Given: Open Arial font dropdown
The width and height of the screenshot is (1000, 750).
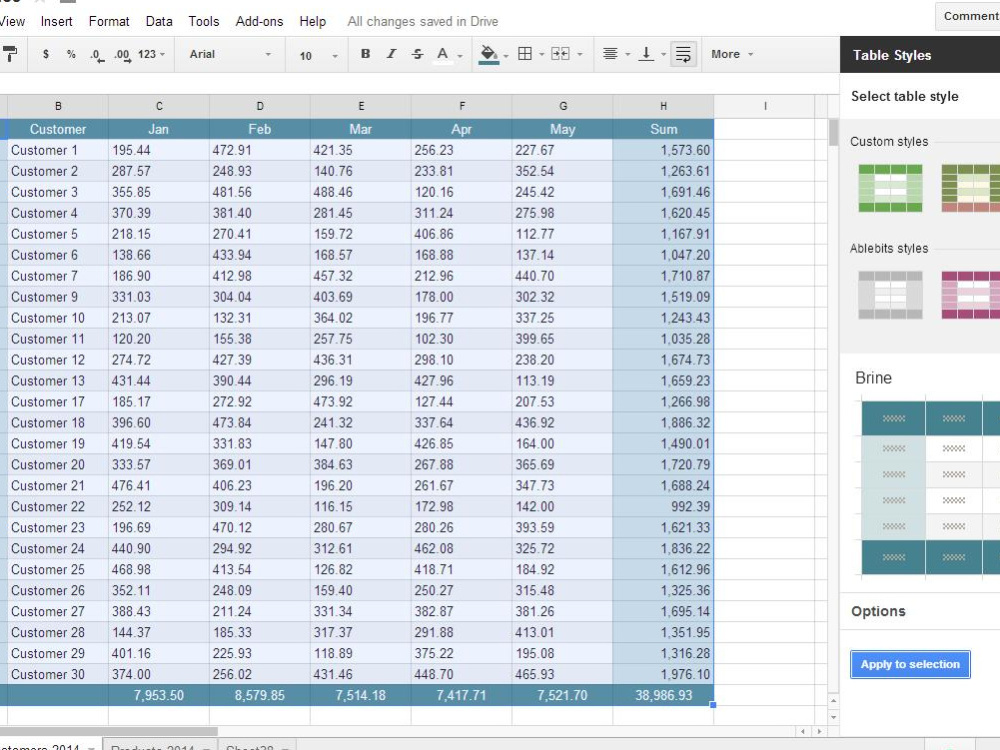Looking at the screenshot, I should [x=230, y=54].
